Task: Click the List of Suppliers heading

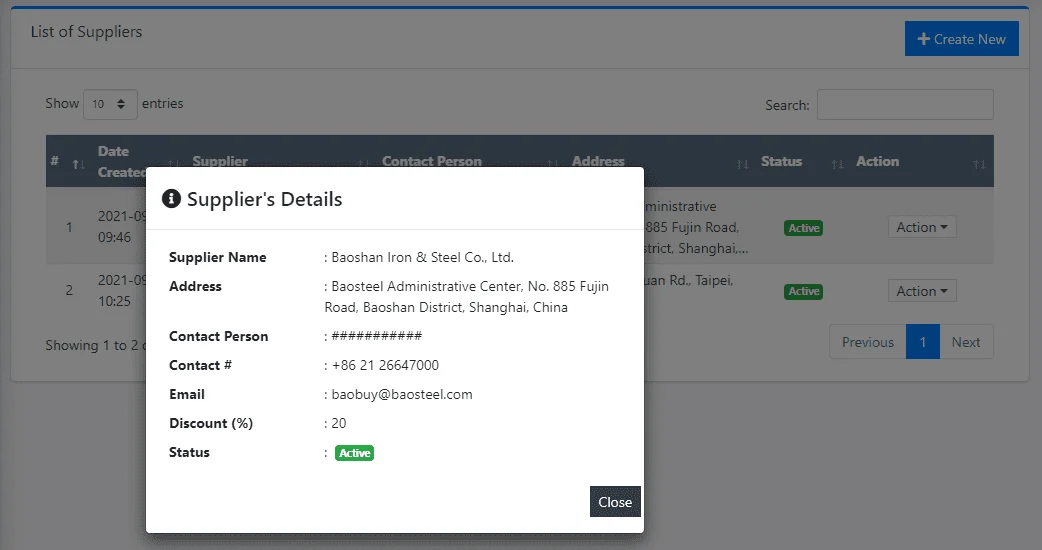Action: point(86,32)
